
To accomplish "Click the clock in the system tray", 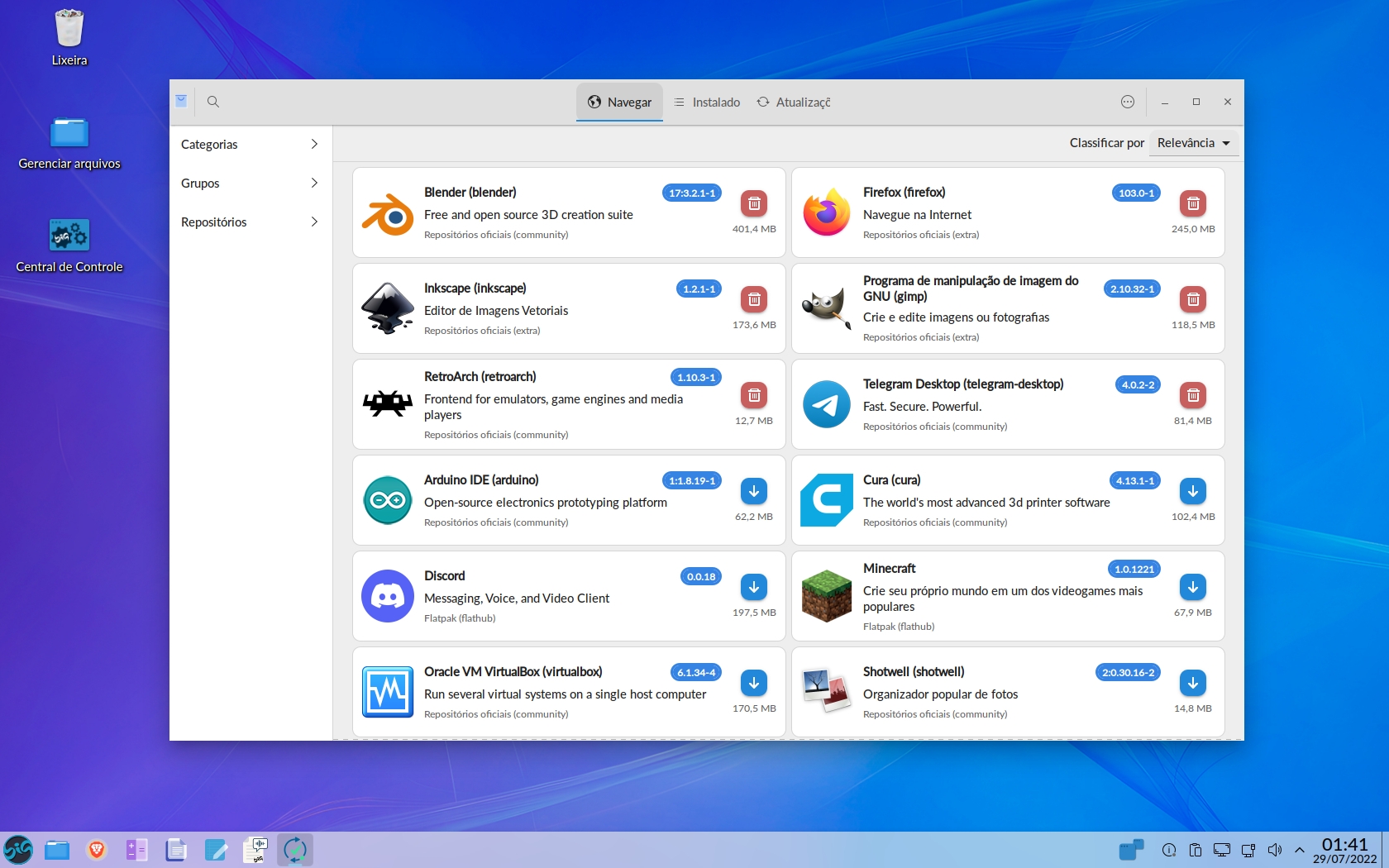I will click(1344, 850).
